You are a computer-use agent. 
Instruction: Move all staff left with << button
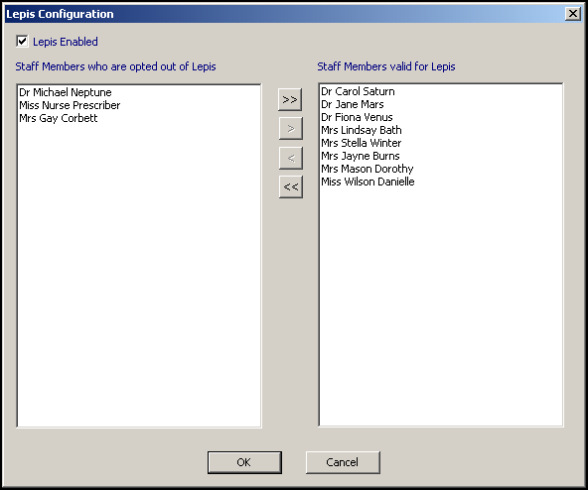click(x=291, y=187)
